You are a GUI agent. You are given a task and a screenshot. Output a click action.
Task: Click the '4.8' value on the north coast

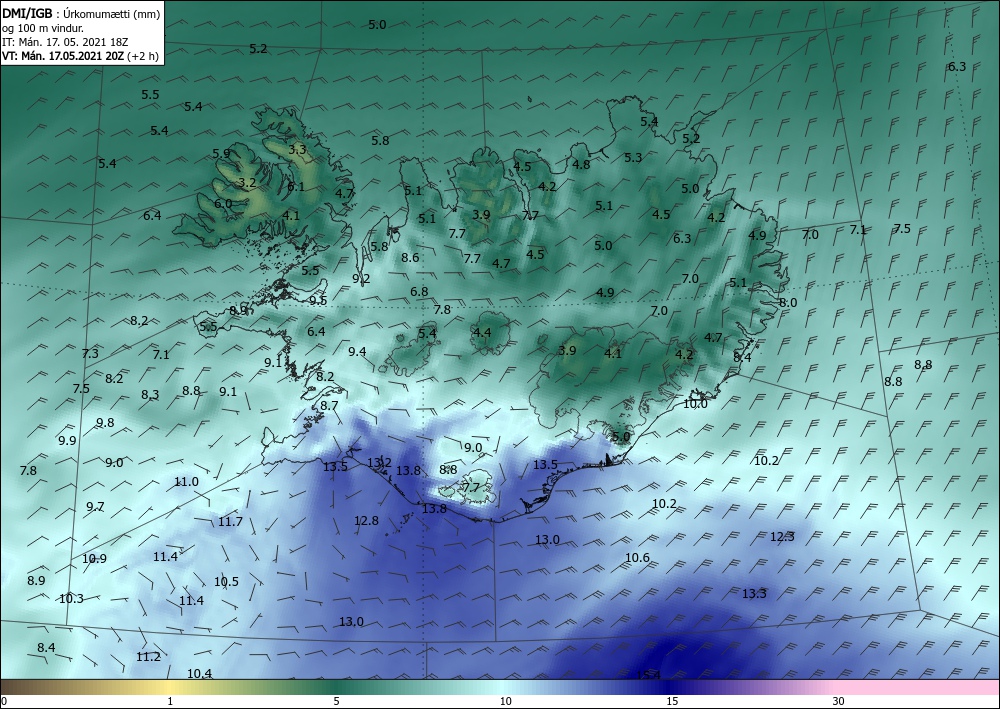[581, 164]
